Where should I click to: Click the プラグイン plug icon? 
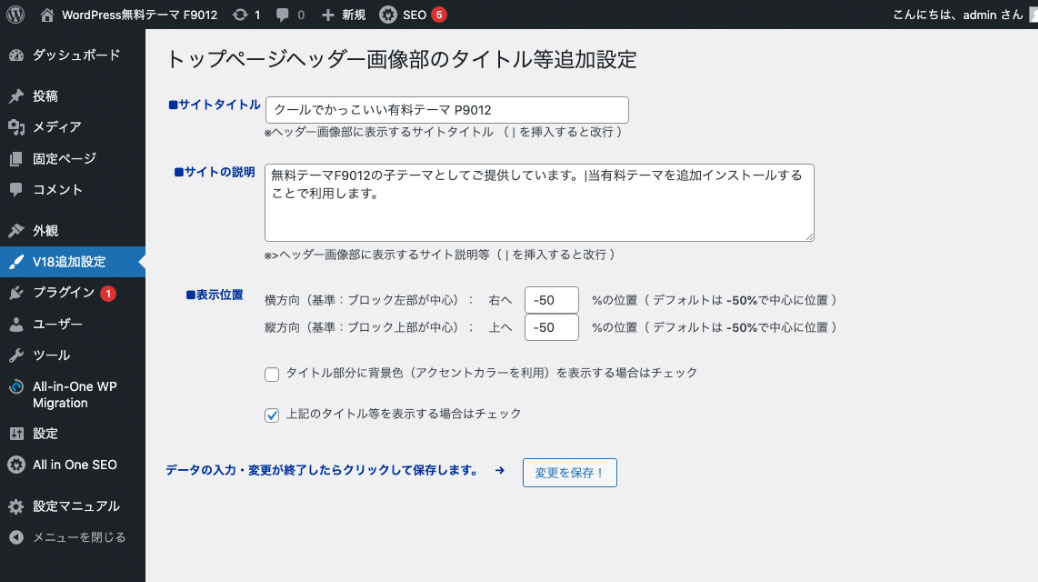[x=17, y=293]
